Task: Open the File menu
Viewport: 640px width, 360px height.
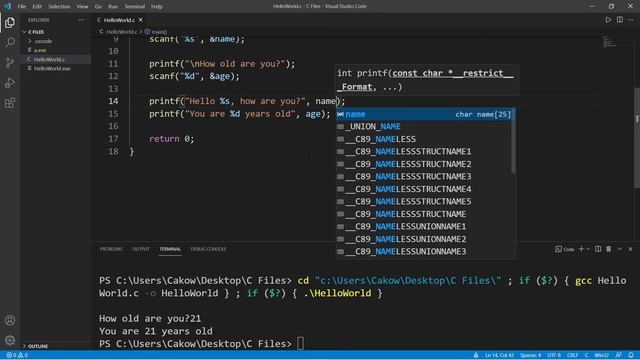Action: (x=22, y=7)
